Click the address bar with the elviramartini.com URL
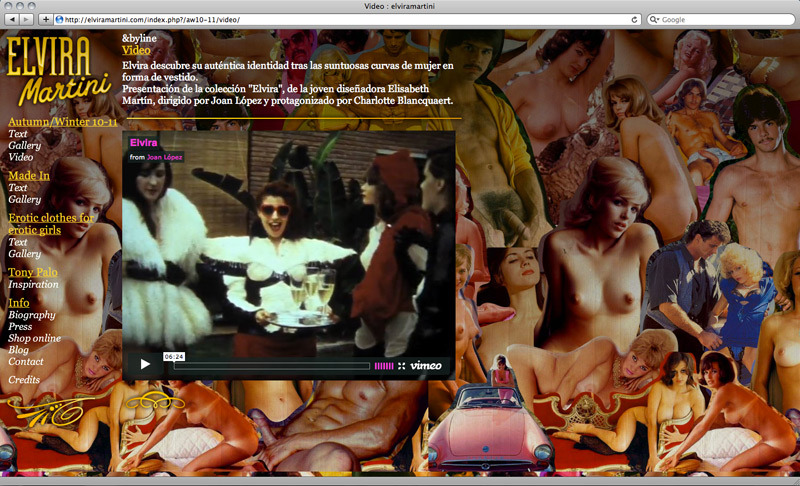The image size is (800, 486). pyautogui.click(x=347, y=19)
